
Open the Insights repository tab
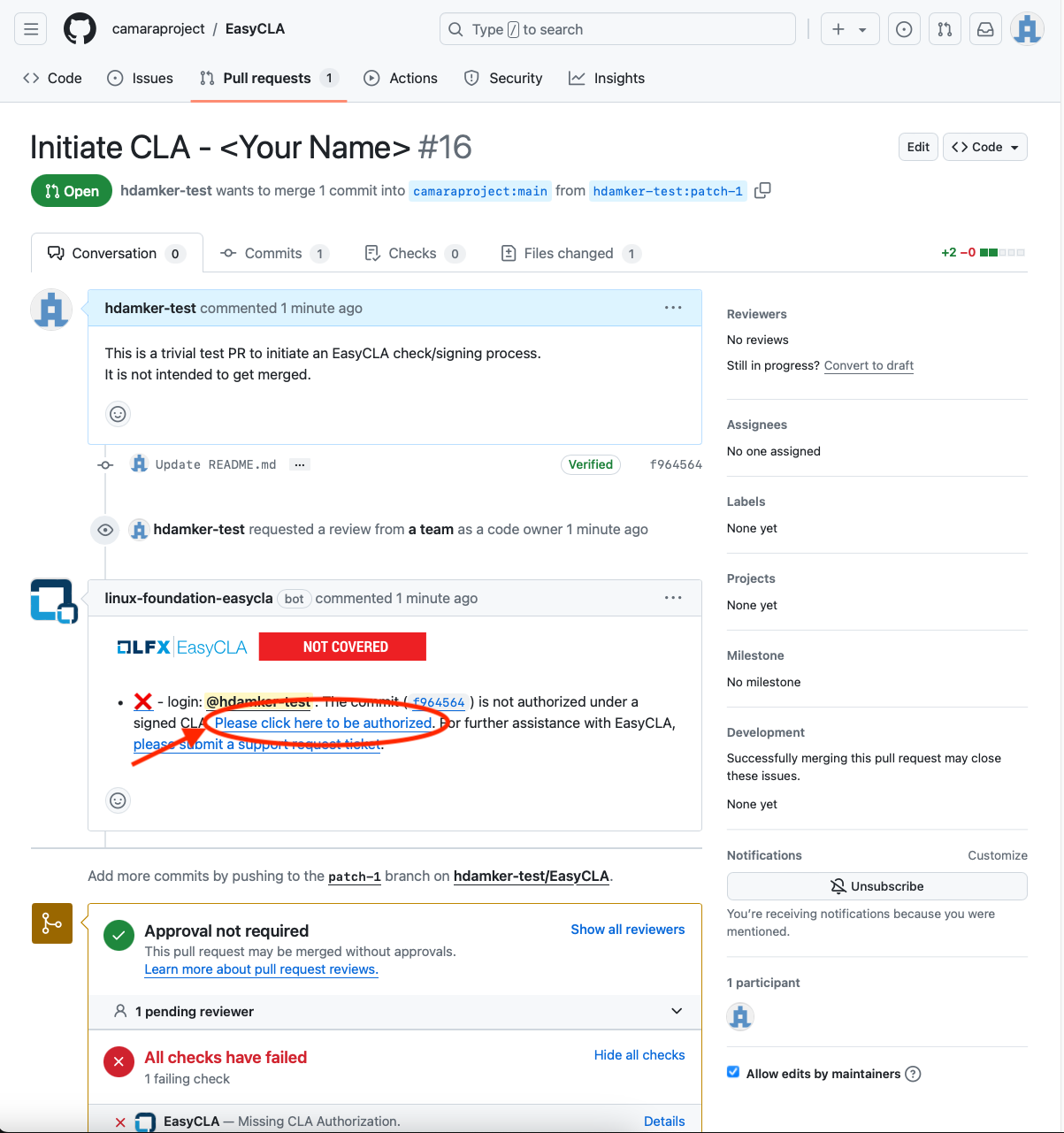pos(607,78)
